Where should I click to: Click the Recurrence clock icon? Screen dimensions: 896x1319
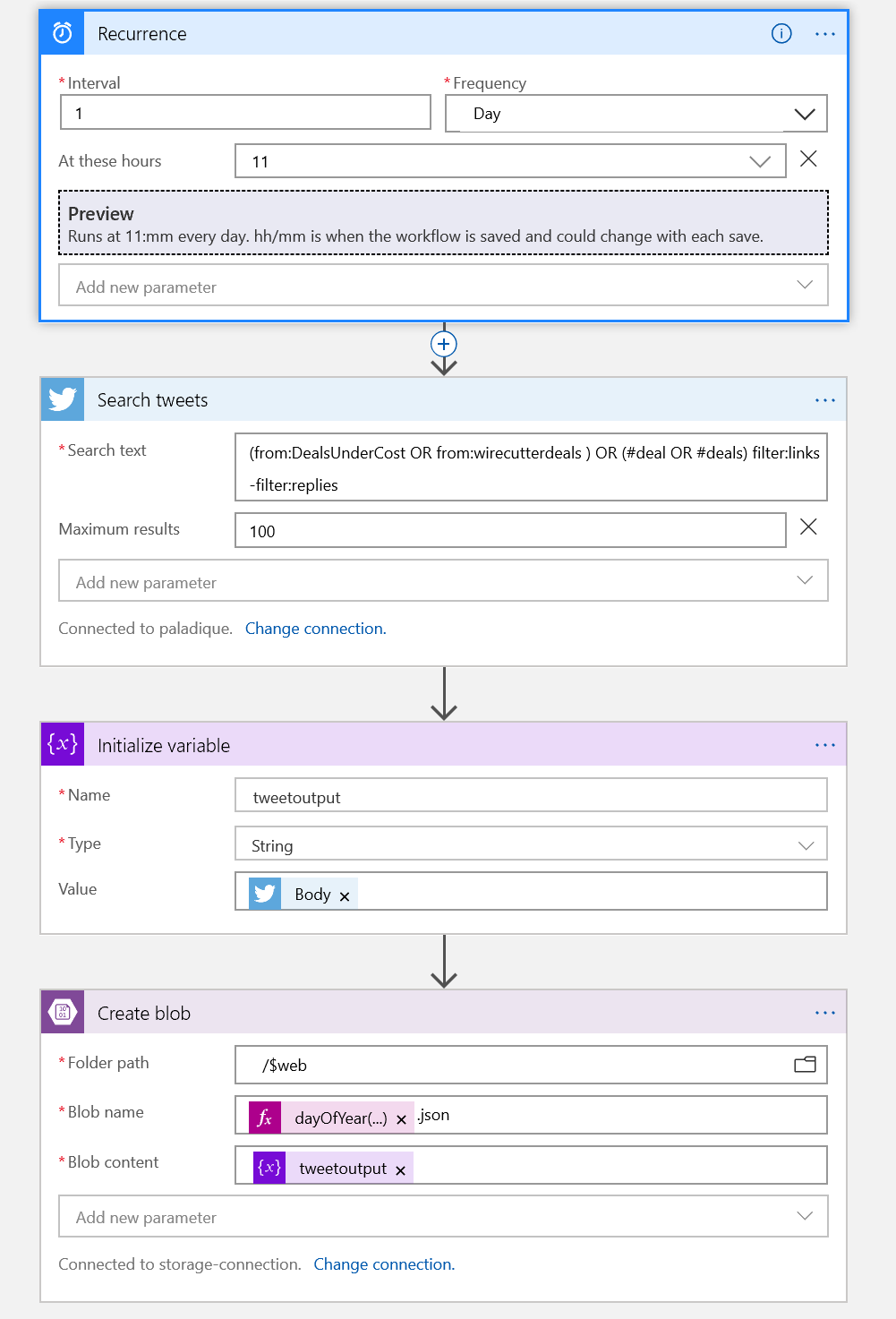coord(62,32)
